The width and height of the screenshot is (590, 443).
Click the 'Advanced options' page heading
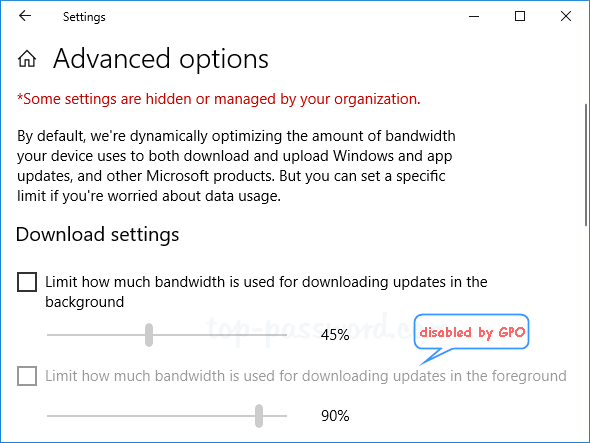161,59
